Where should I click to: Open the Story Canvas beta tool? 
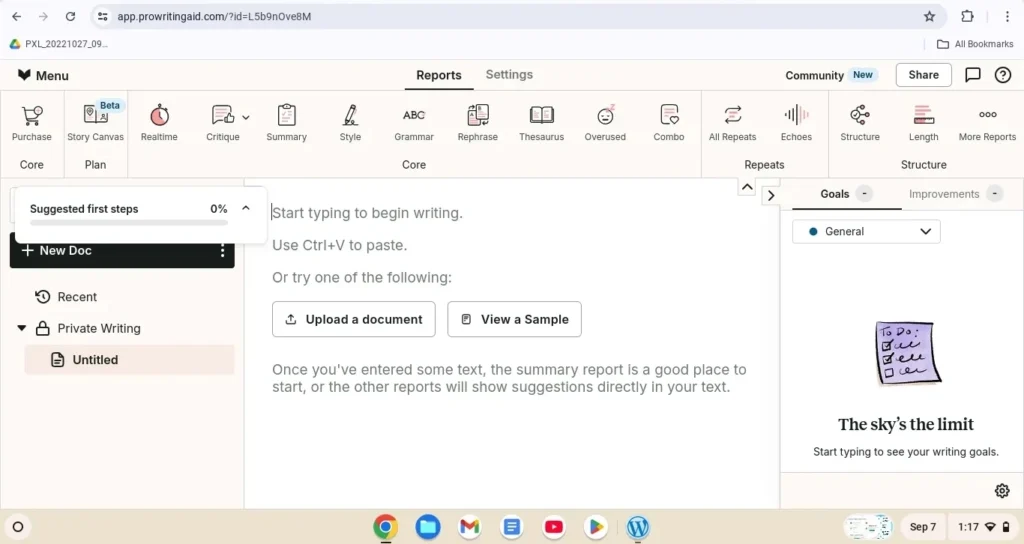[x=95, y=123]
